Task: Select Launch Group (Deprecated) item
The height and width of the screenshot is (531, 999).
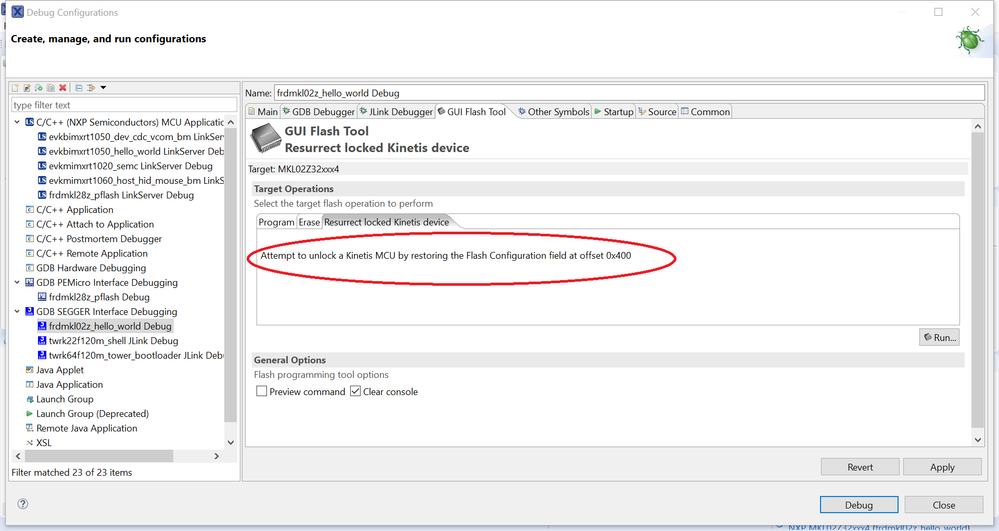Action: 87,414
